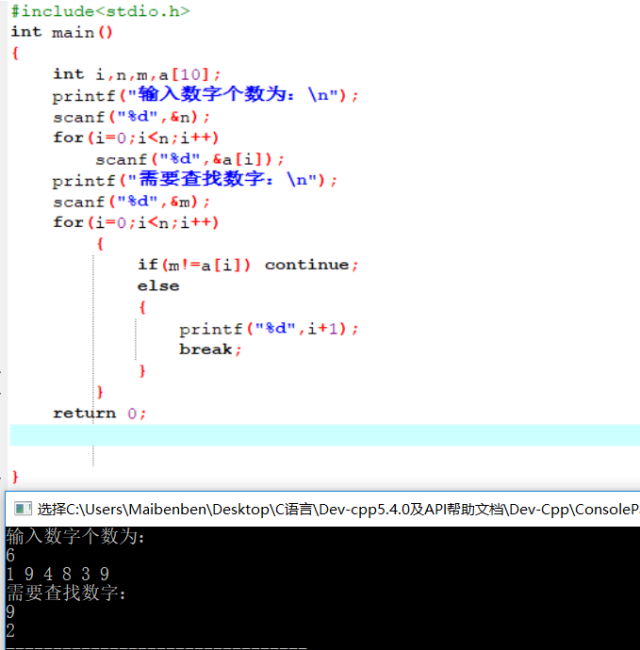Click the console window icon in title bar

click(22, 509)
